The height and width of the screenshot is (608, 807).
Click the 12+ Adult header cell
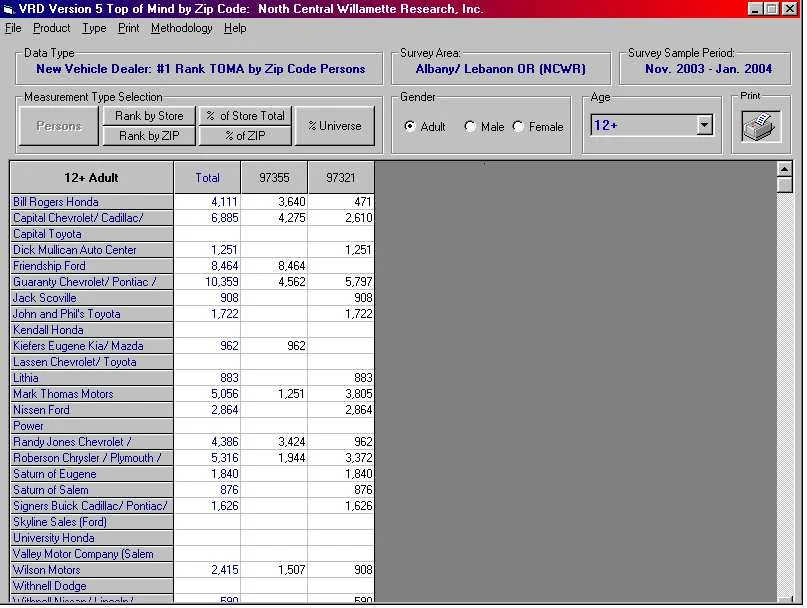click(92, 178)
